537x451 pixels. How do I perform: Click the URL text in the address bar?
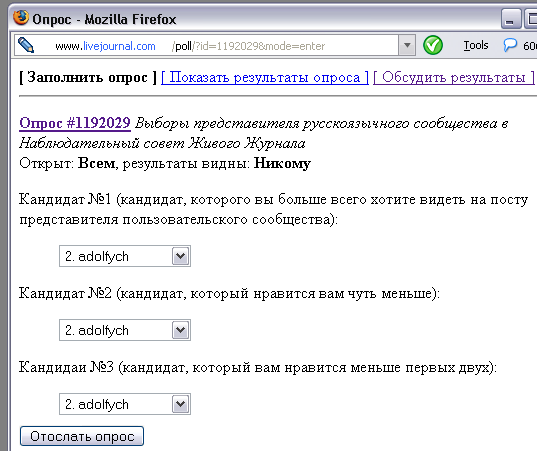tap(190, 46)
